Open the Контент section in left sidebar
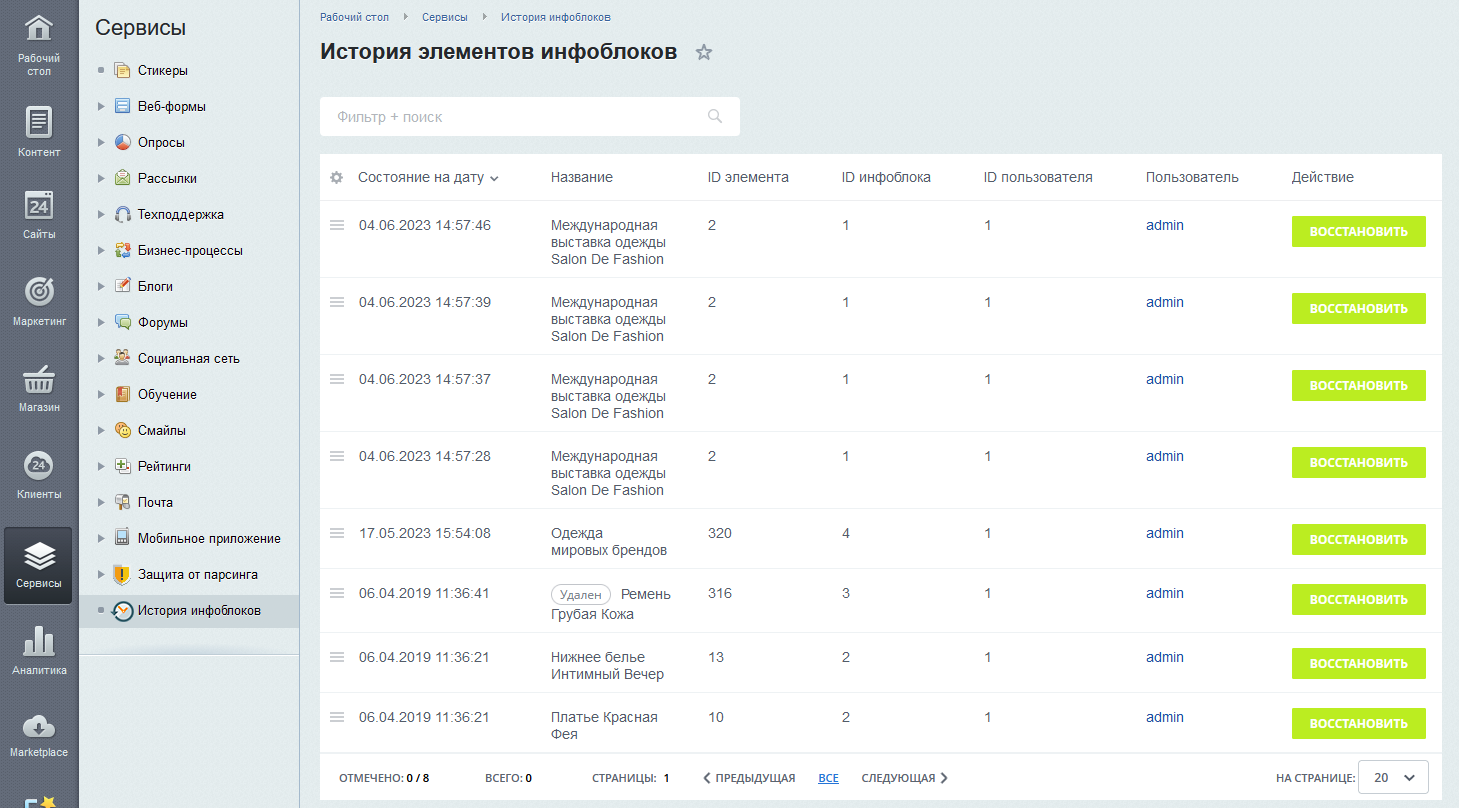Screen dimensions: 1459x808 39,132
